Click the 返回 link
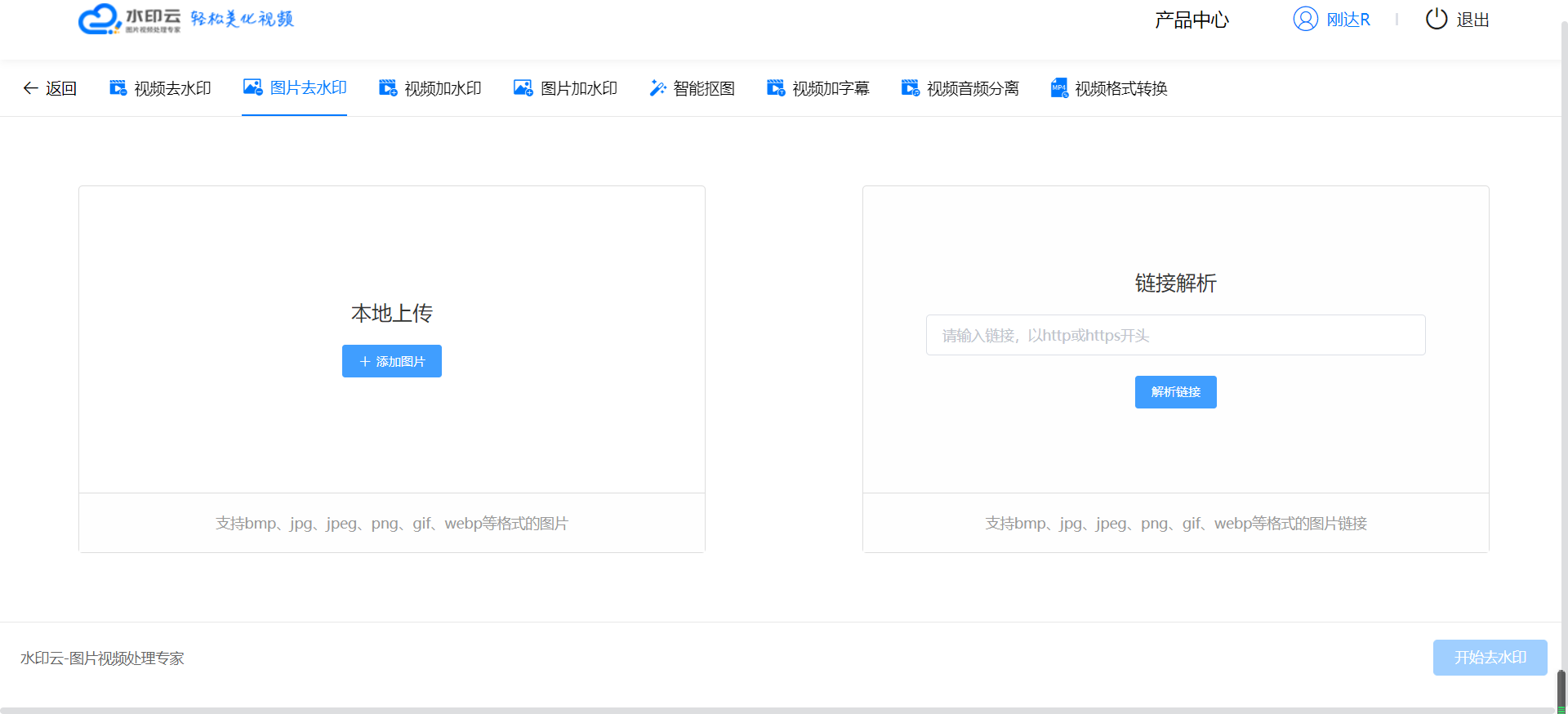This screenshot has height=714, width=1568. pos(50,88)
